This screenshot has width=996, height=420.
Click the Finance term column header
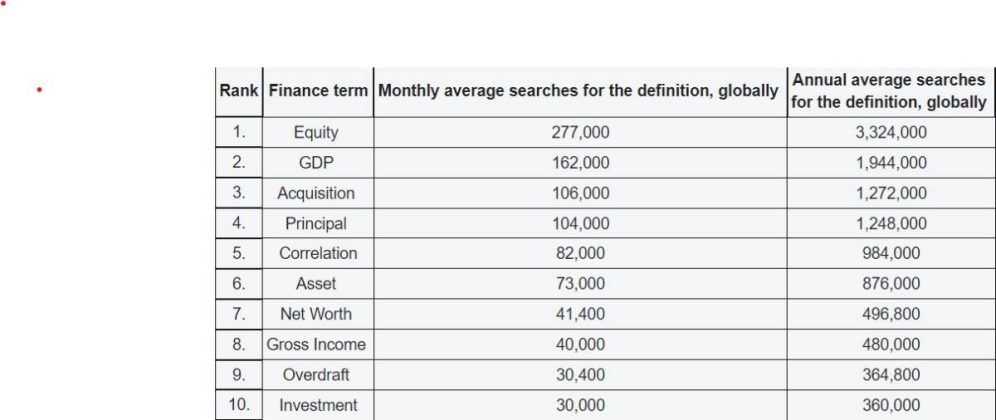click(x=317, y=91)
